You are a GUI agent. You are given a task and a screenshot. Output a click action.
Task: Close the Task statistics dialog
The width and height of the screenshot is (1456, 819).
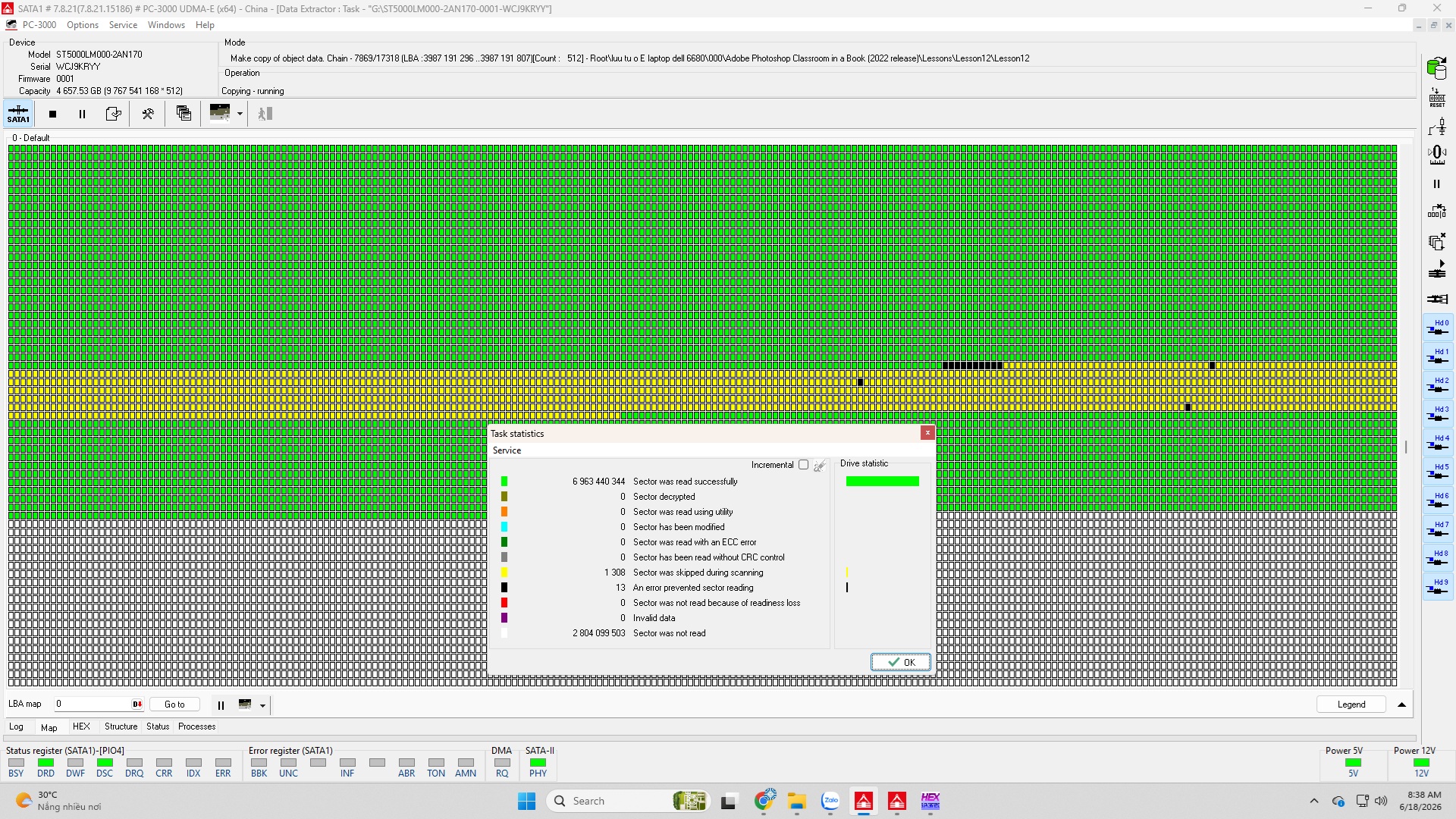(x=927, y=432)
